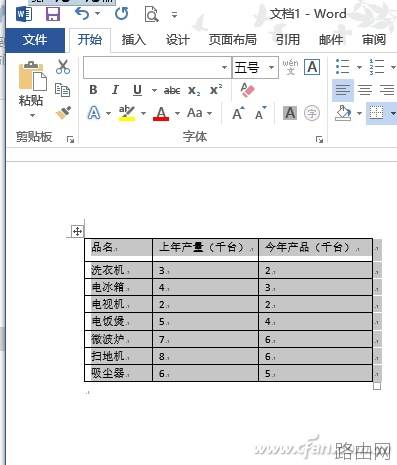
Task: Apply text effects with the outlined A
Action: tap(94, 113)
